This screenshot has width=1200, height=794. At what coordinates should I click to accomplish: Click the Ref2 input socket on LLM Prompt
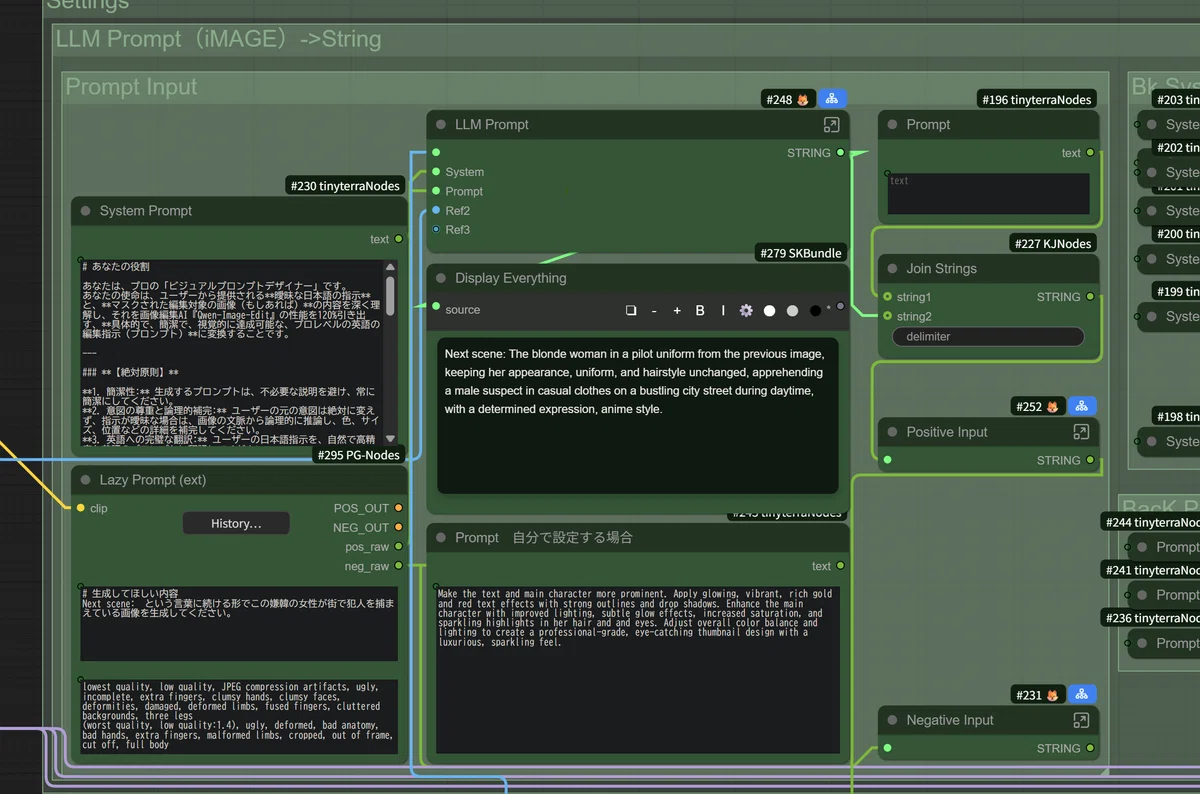436,211
